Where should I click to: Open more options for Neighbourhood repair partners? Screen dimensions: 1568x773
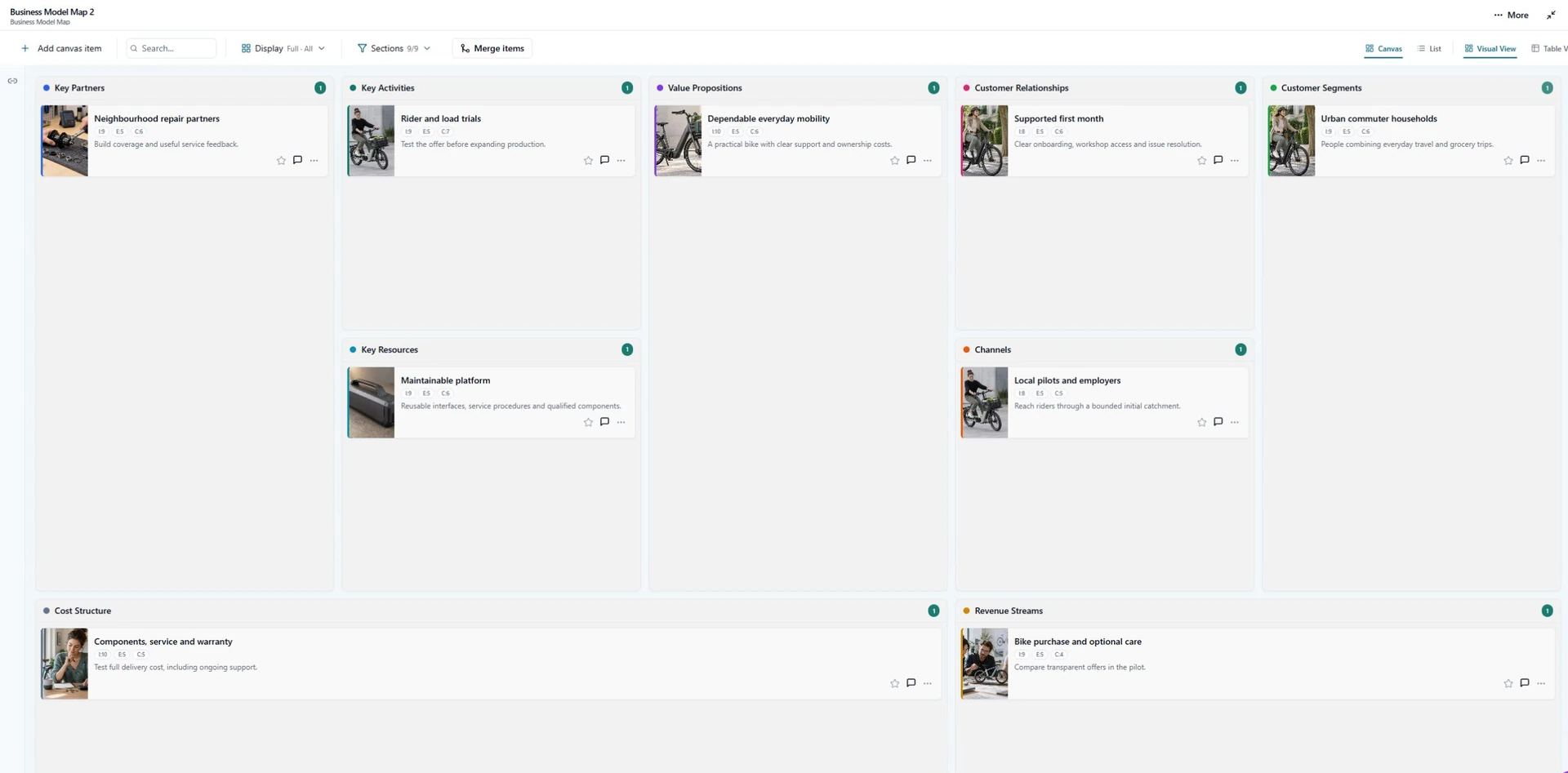tap(314, 161)
